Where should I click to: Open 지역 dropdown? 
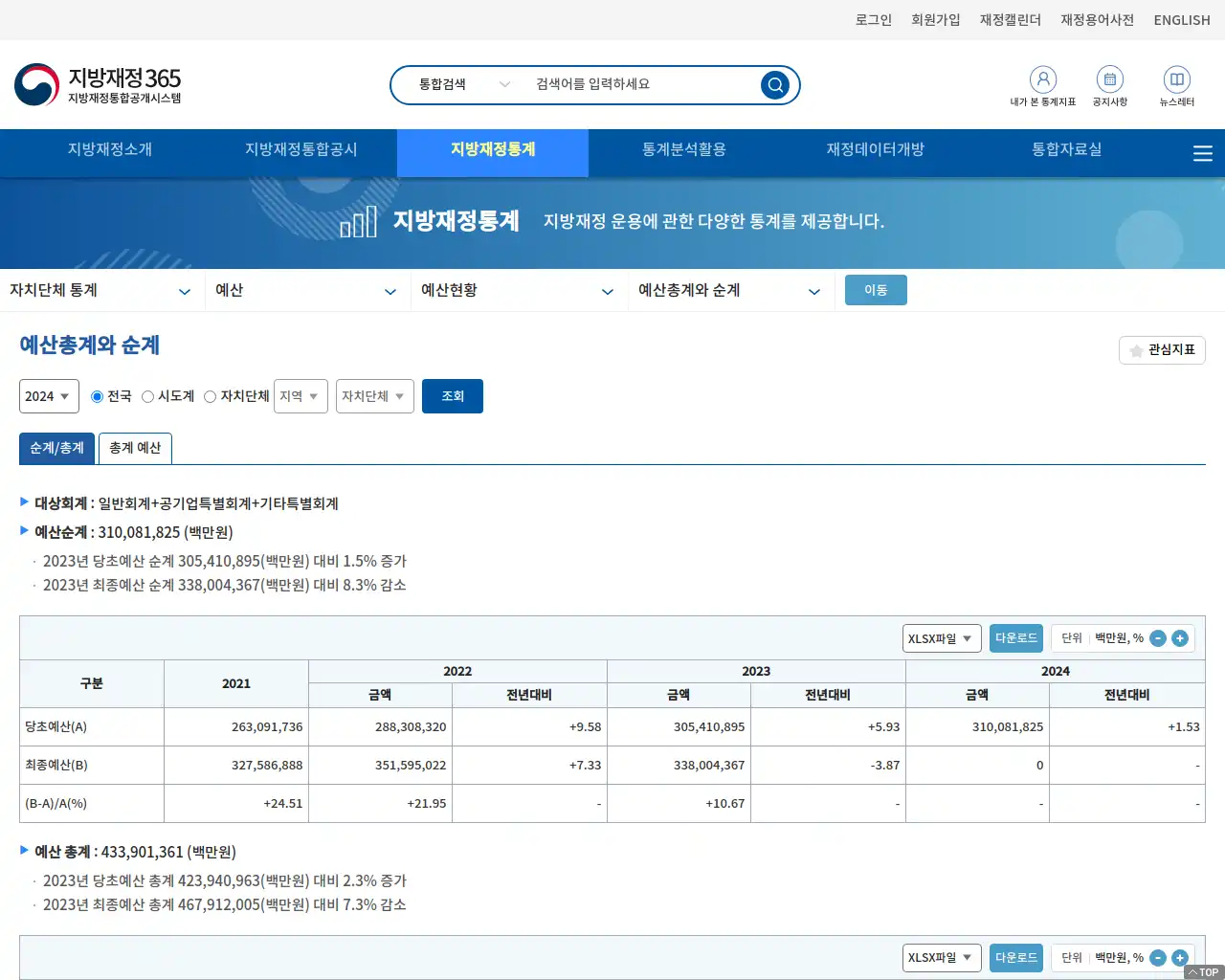[301, 396]
